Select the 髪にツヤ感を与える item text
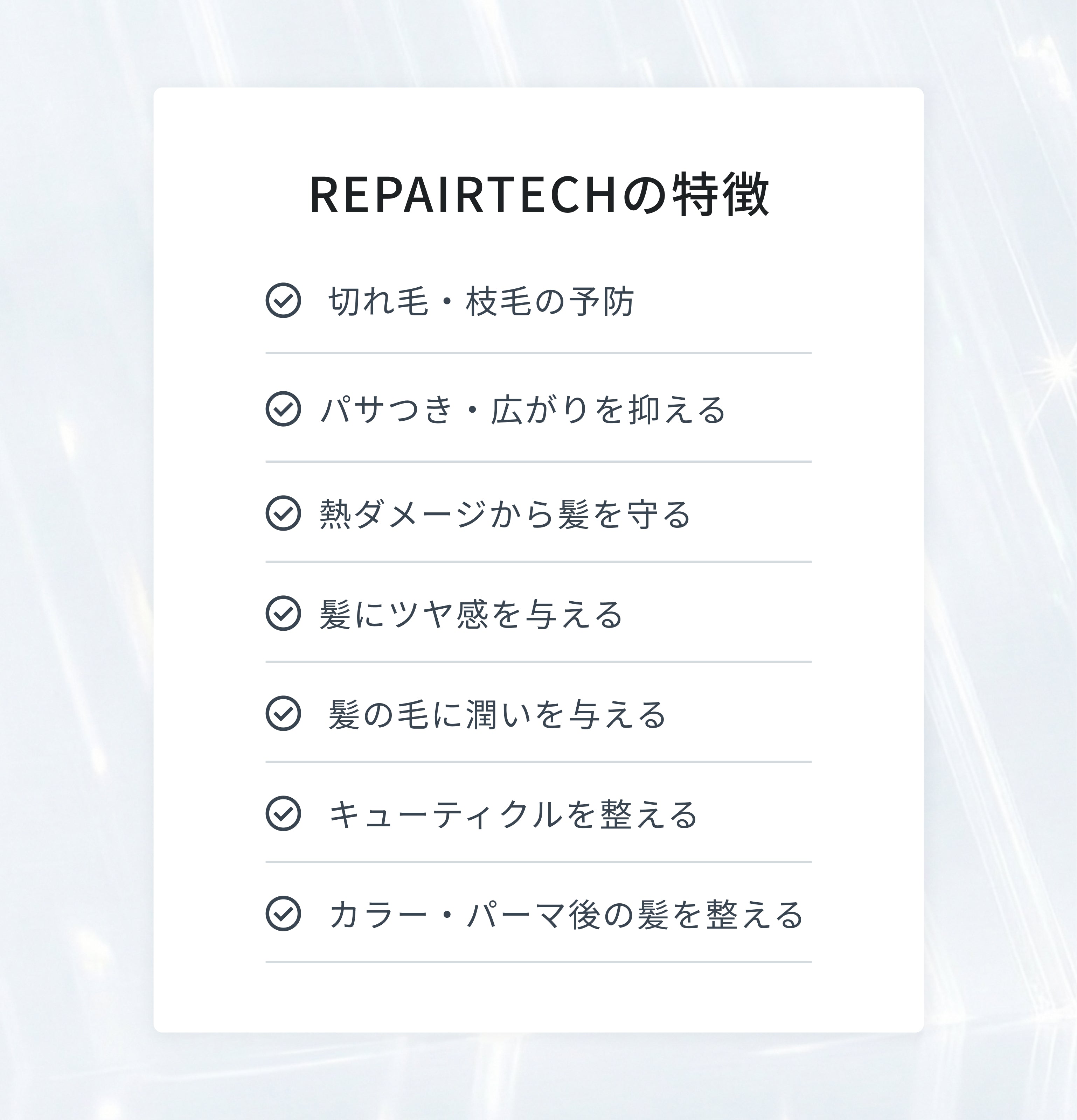The image size is (1077, 1120). (471, 614)
